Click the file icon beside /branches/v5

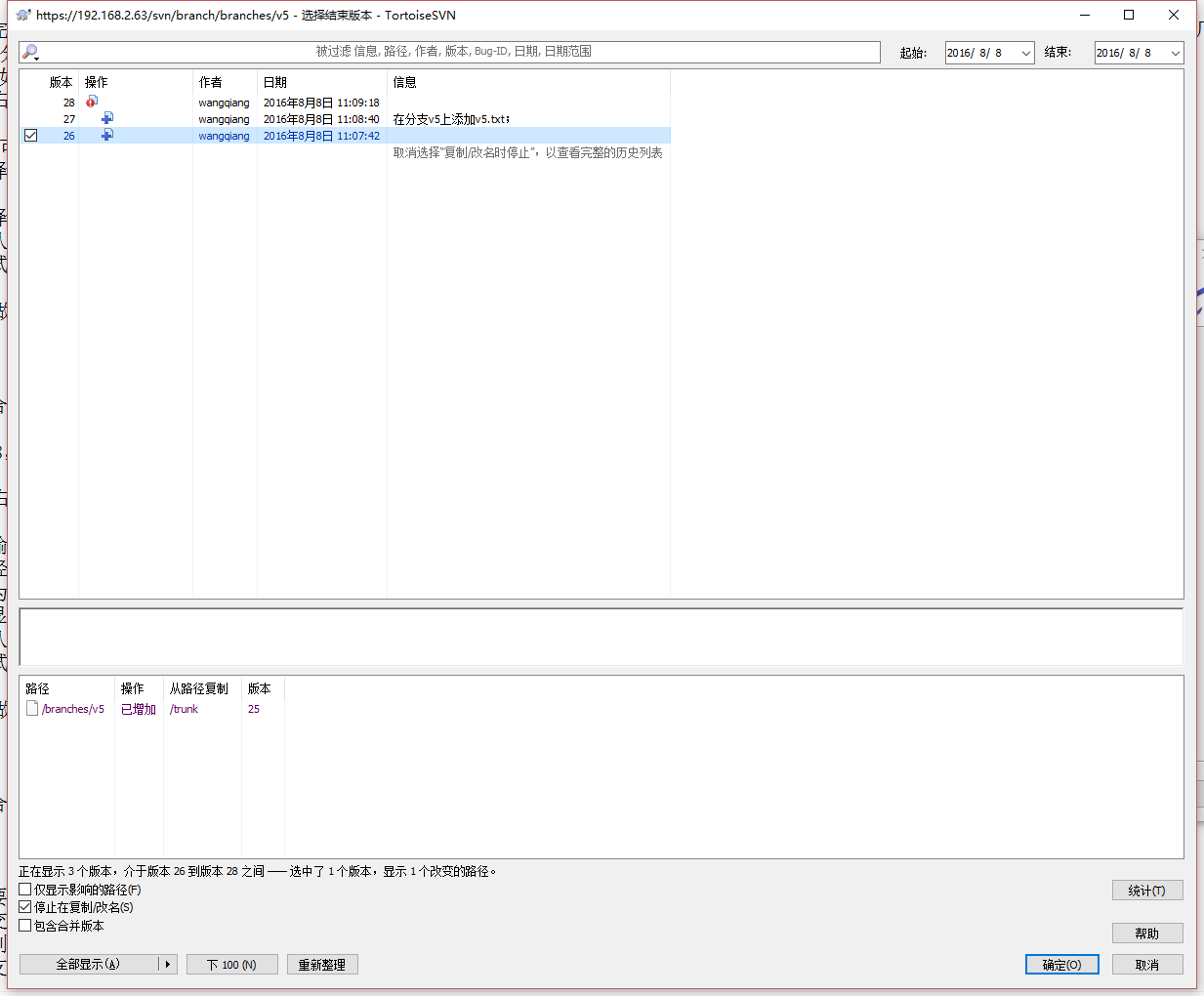pyautogui.click(x=32, y=709)
